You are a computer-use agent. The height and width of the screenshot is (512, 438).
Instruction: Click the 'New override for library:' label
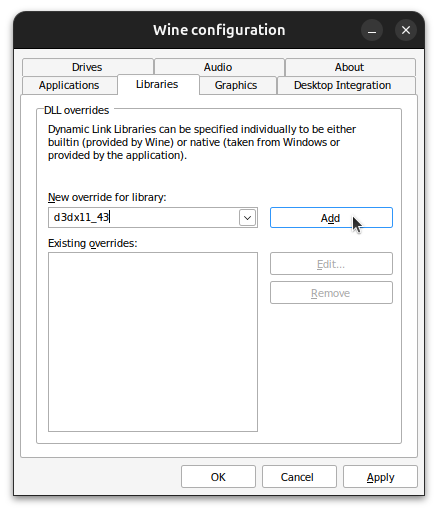point(107,197)
